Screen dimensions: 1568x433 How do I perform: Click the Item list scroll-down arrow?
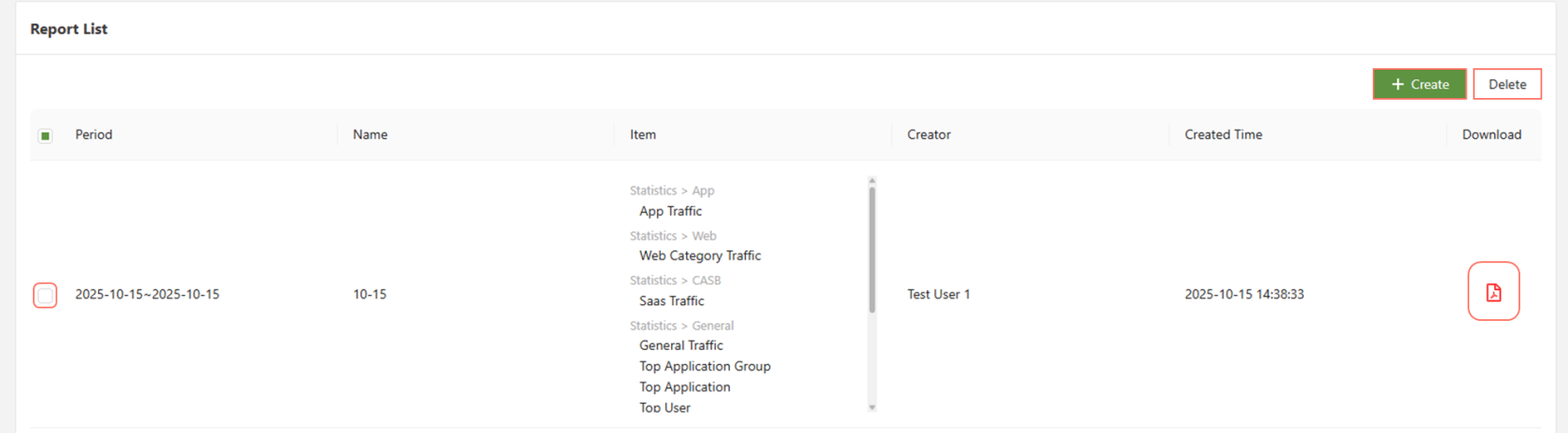pos(872,407)
